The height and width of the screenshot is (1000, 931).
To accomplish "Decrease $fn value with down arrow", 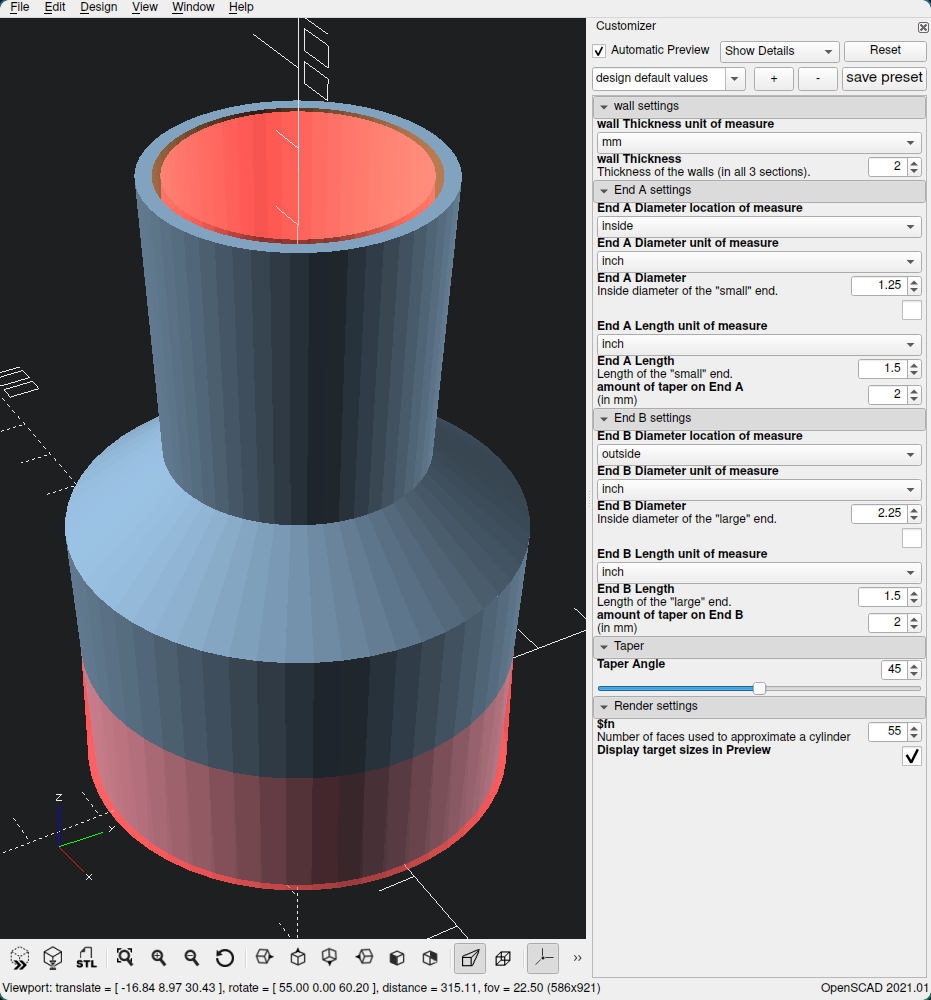I will click(914, 735).
